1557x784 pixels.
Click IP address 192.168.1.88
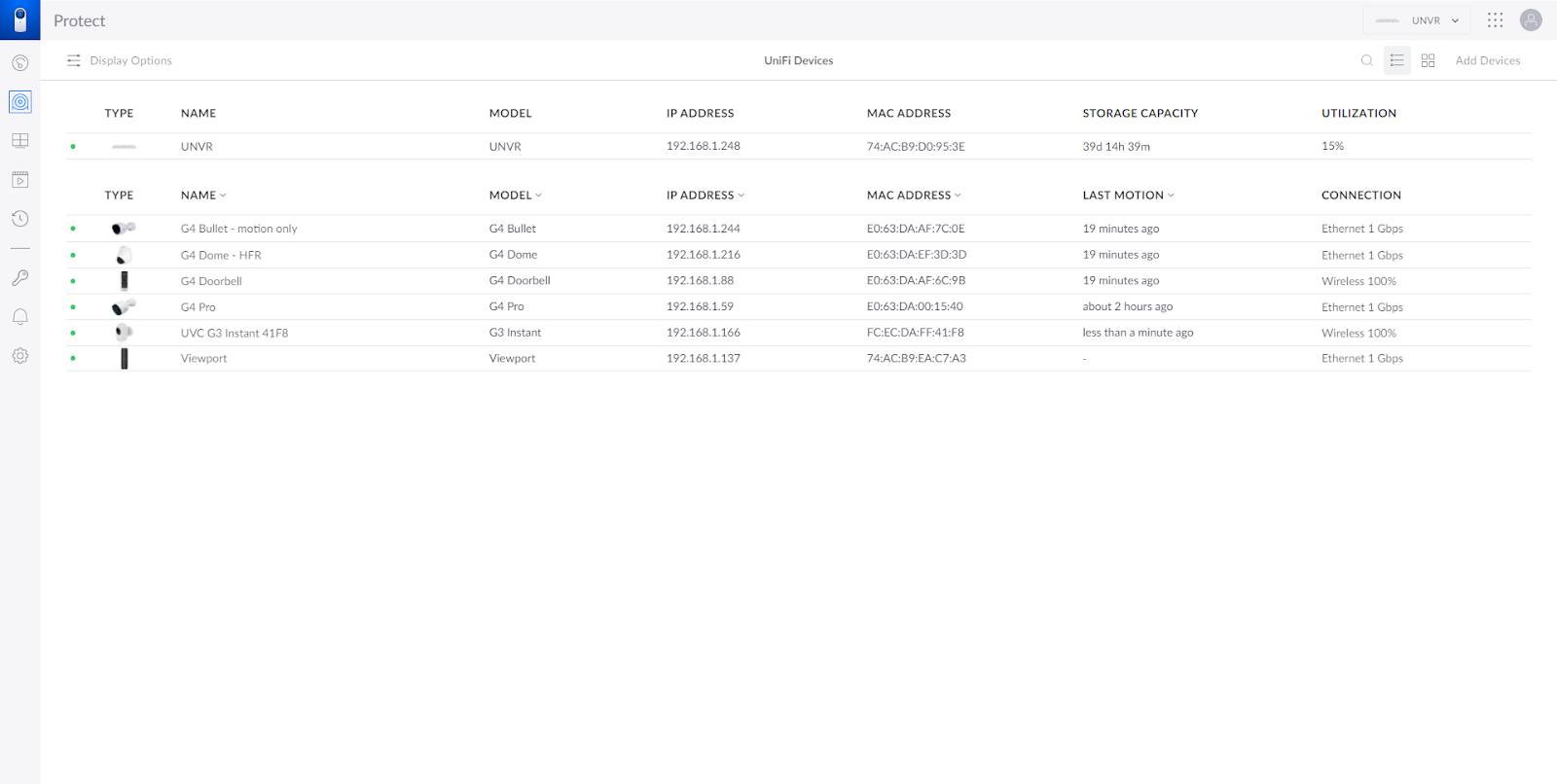(x=700, y=280)
